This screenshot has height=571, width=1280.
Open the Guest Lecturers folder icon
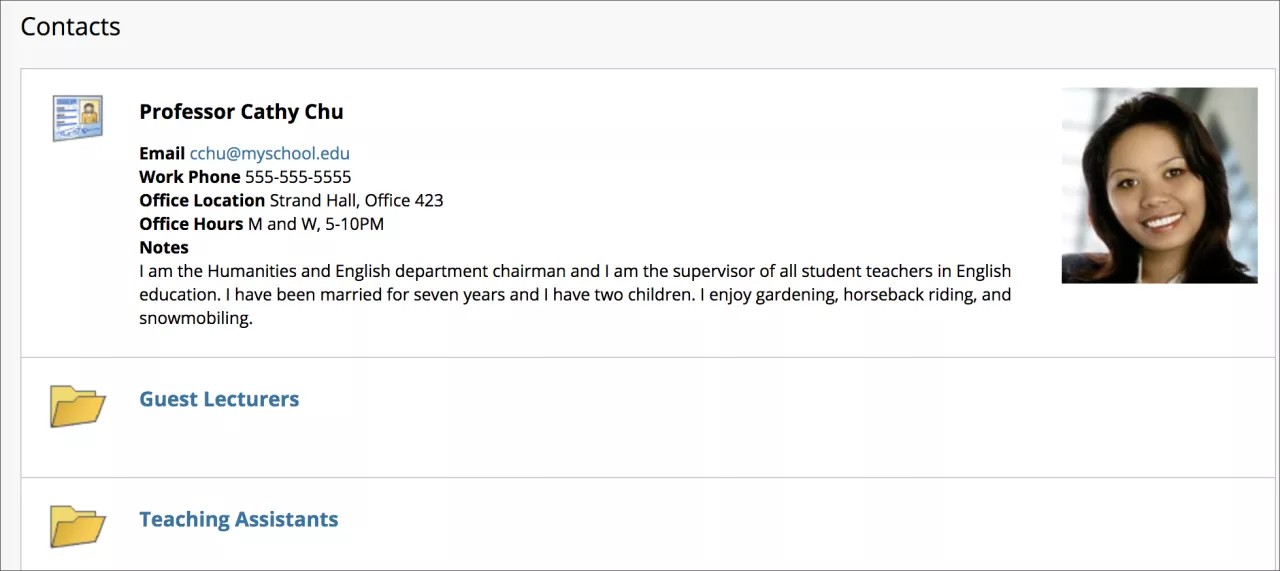[77, 405]
